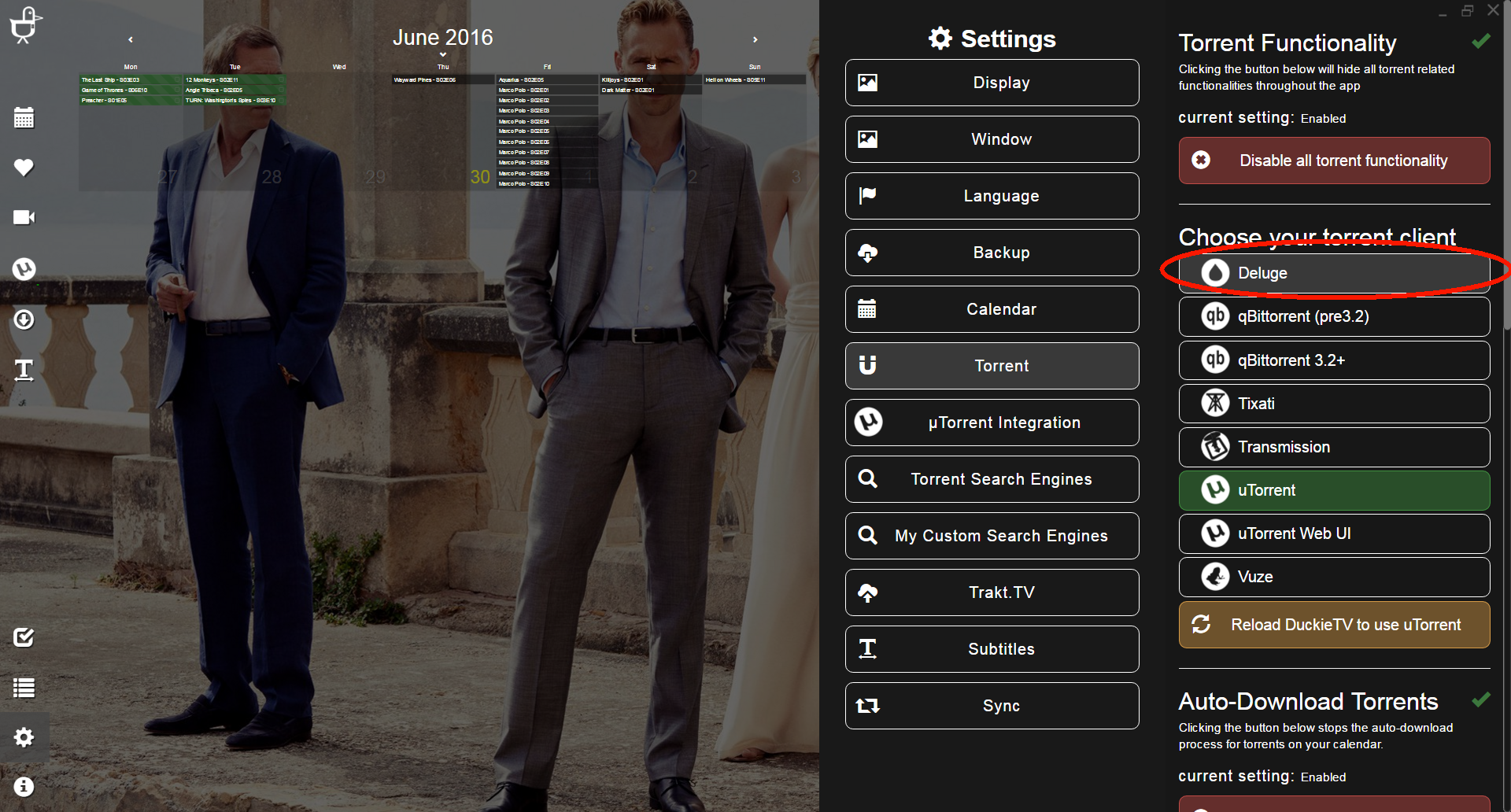
Task: Open Wayward Pines - S02E06 calendar entry
Action: pyautogui.click(x=443, y=79)
